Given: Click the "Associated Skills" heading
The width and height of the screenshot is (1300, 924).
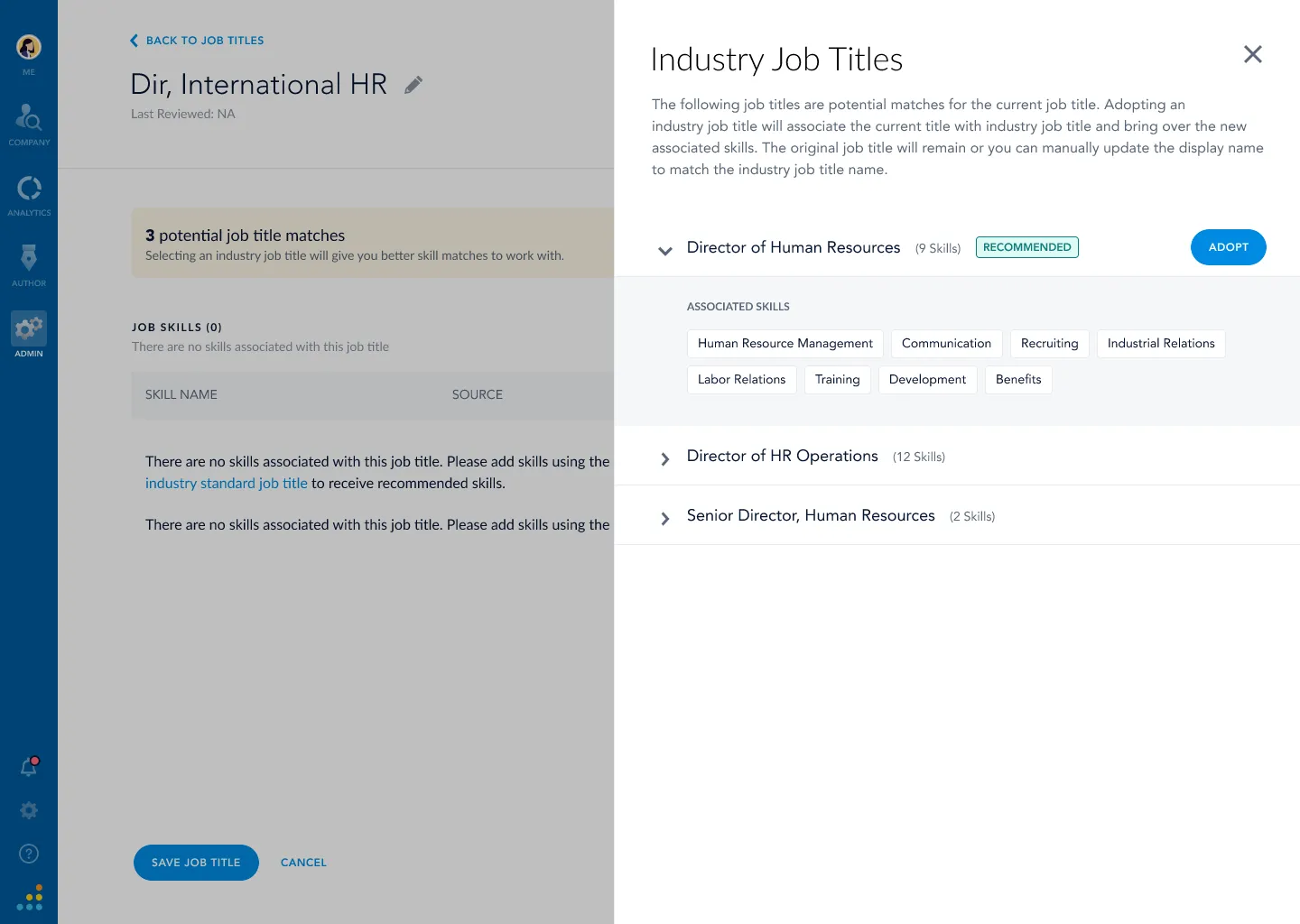Looking at the screenshot, I should (738, 307).
